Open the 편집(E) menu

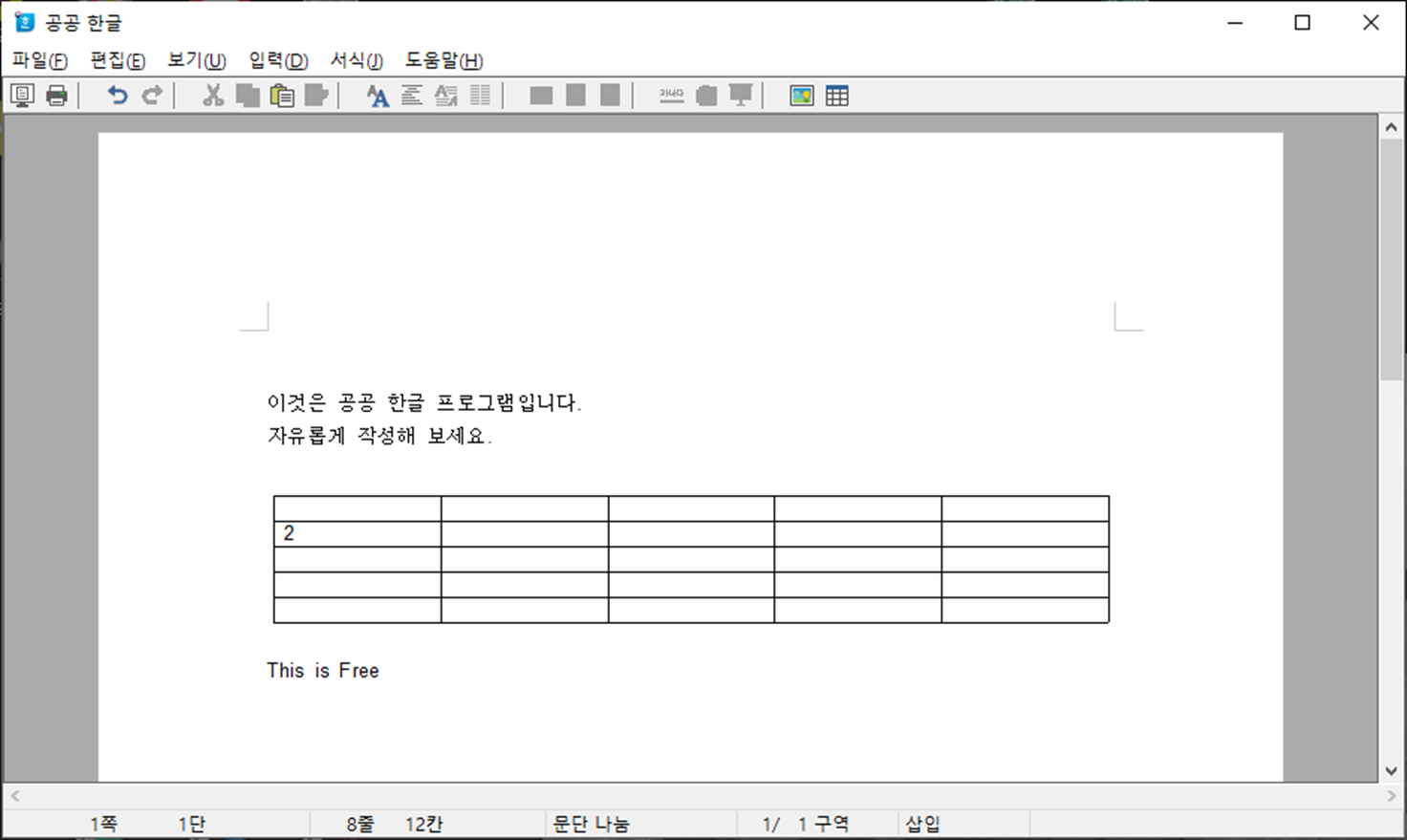(118, 60)
